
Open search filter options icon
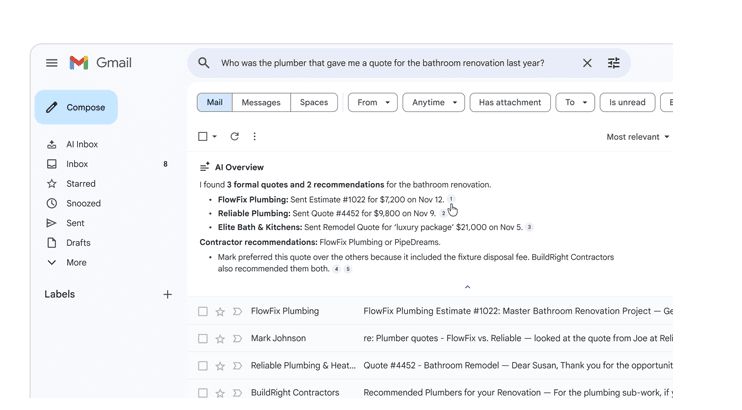614,63
